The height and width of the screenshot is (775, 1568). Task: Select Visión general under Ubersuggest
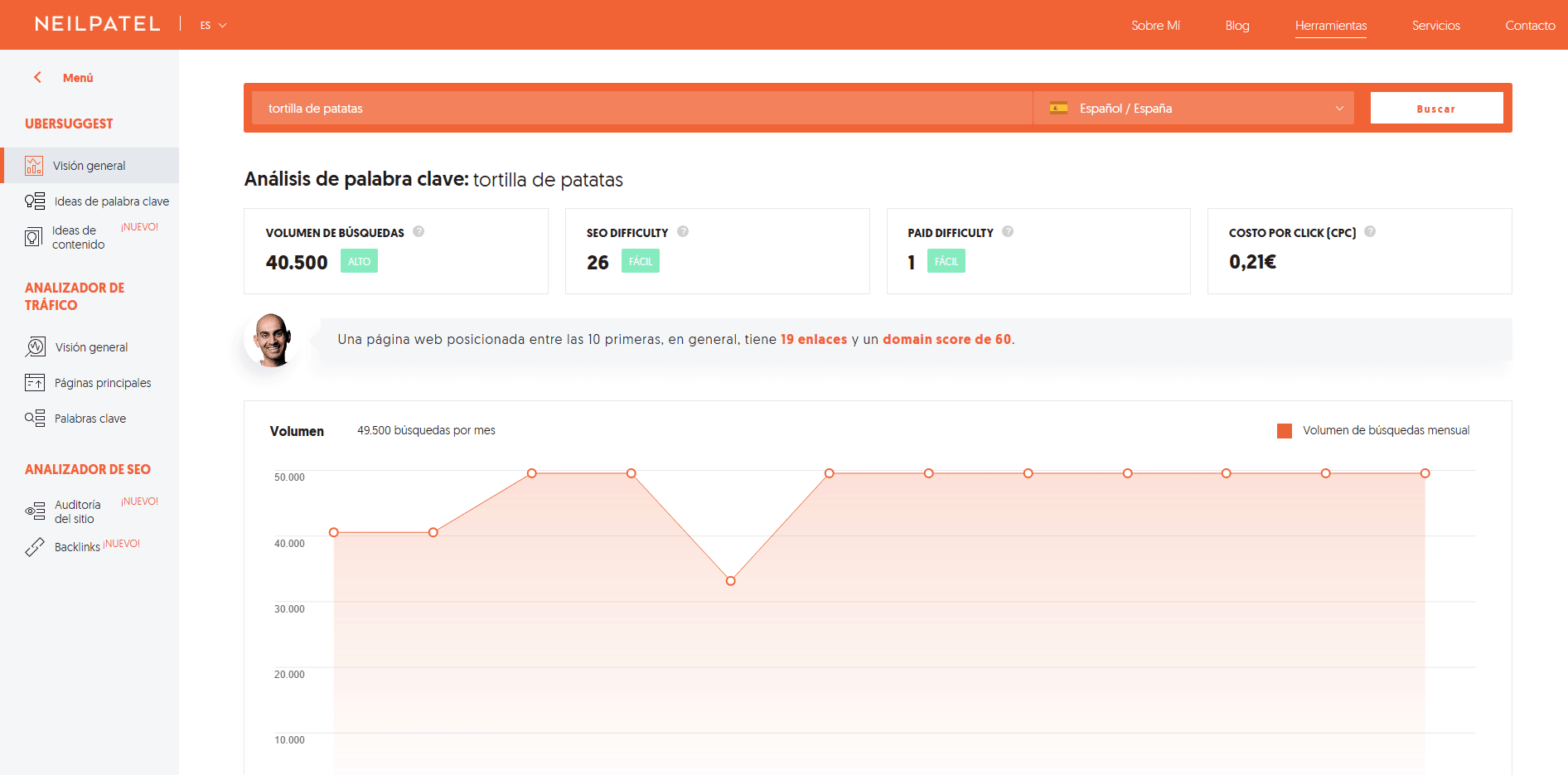pyautogui.click(x=90, y=166)
